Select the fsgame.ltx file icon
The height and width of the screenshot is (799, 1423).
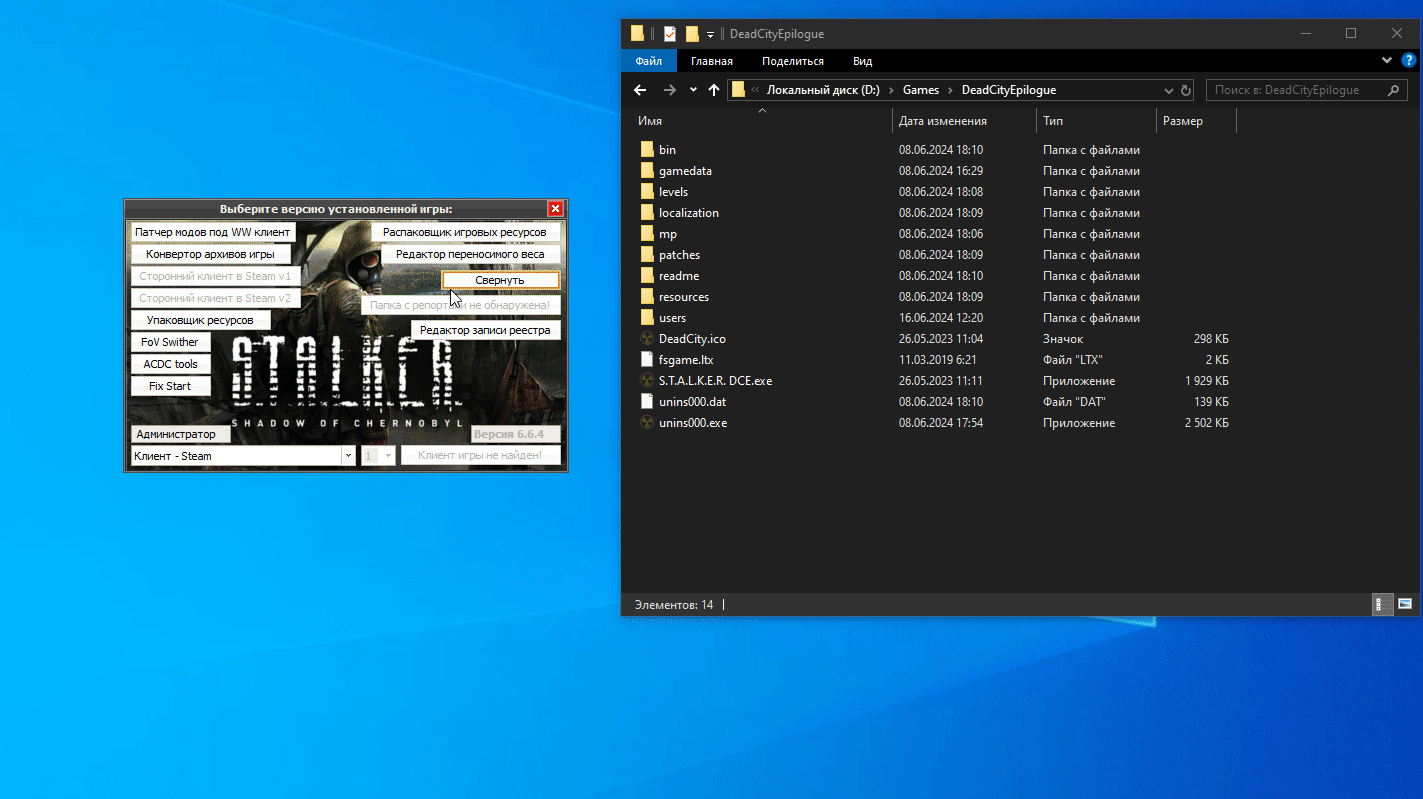647,360
